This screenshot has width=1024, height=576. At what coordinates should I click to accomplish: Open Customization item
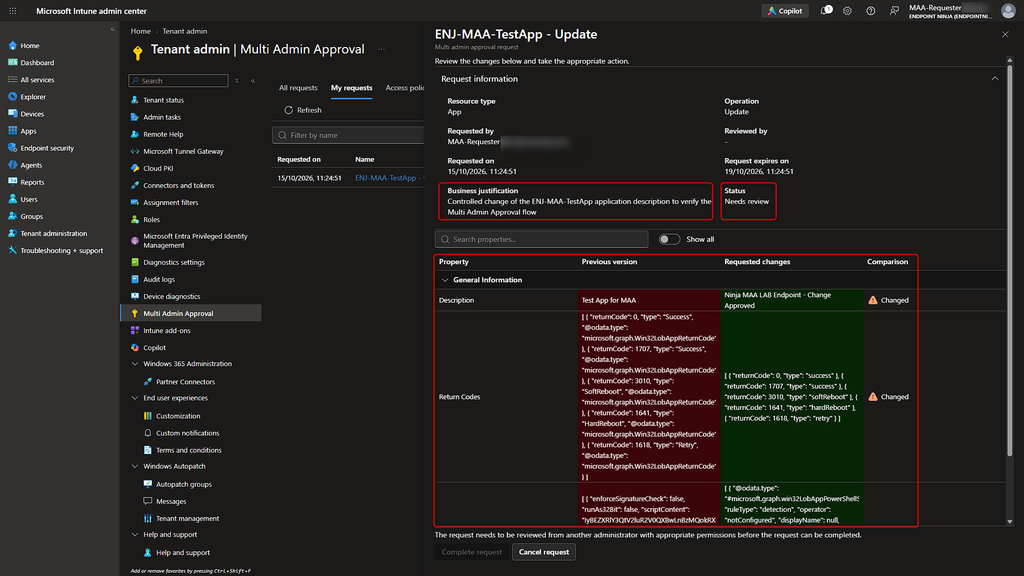[x=178, y=415]
